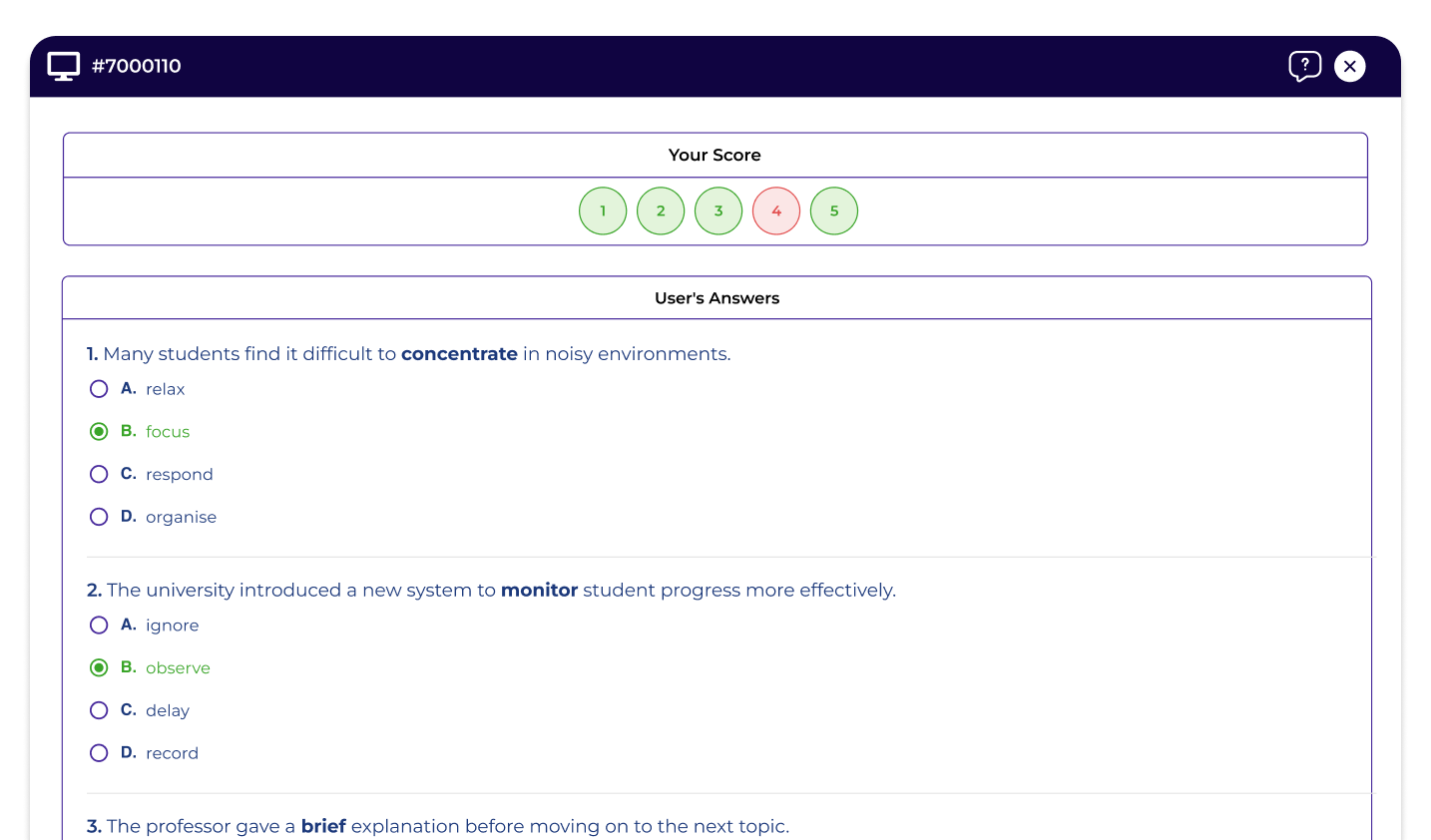Click the answer text 'record'
This screenshot has height=840, width=1431.
click(x=172, y=753)
